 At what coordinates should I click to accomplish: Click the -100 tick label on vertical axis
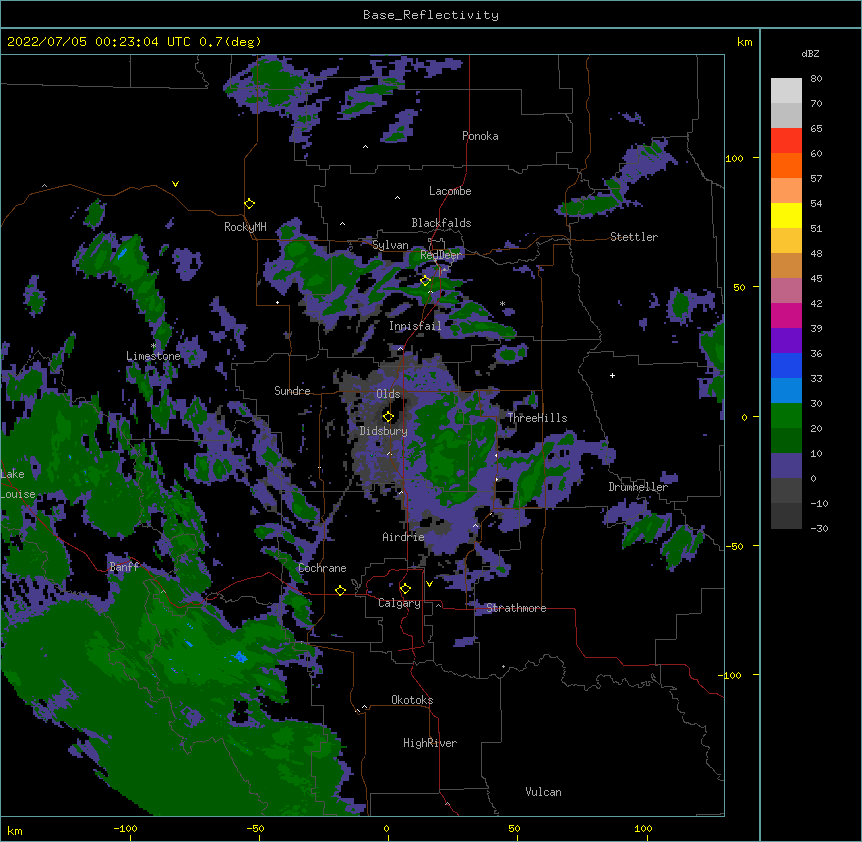point(730,675)
